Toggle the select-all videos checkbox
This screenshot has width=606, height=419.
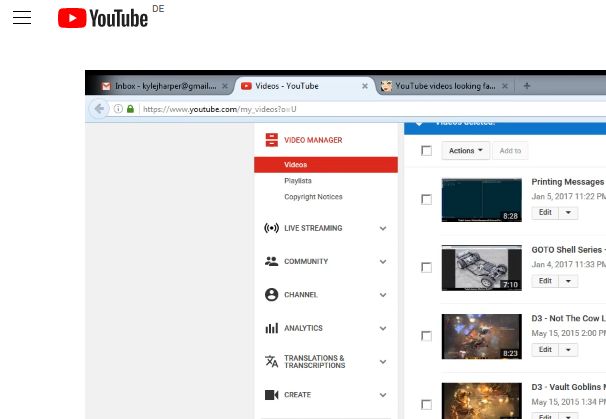tap(426, 151)
